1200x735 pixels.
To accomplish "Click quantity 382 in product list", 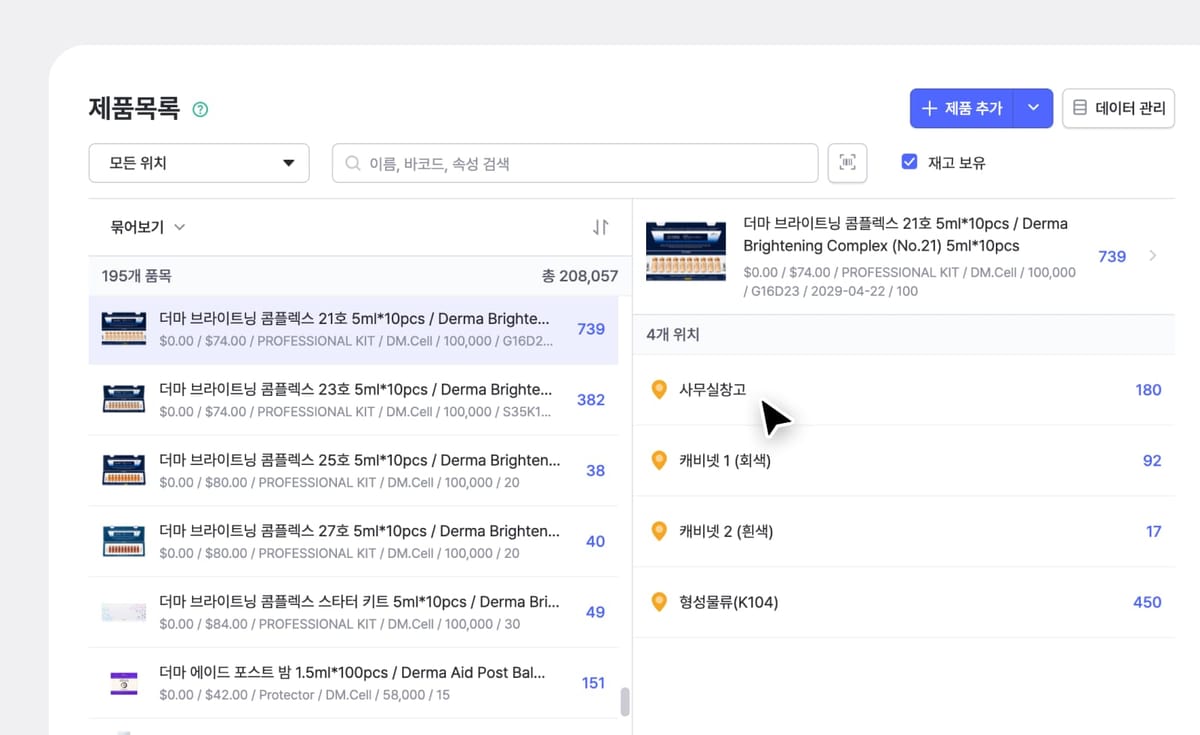I will click(591, 400).
